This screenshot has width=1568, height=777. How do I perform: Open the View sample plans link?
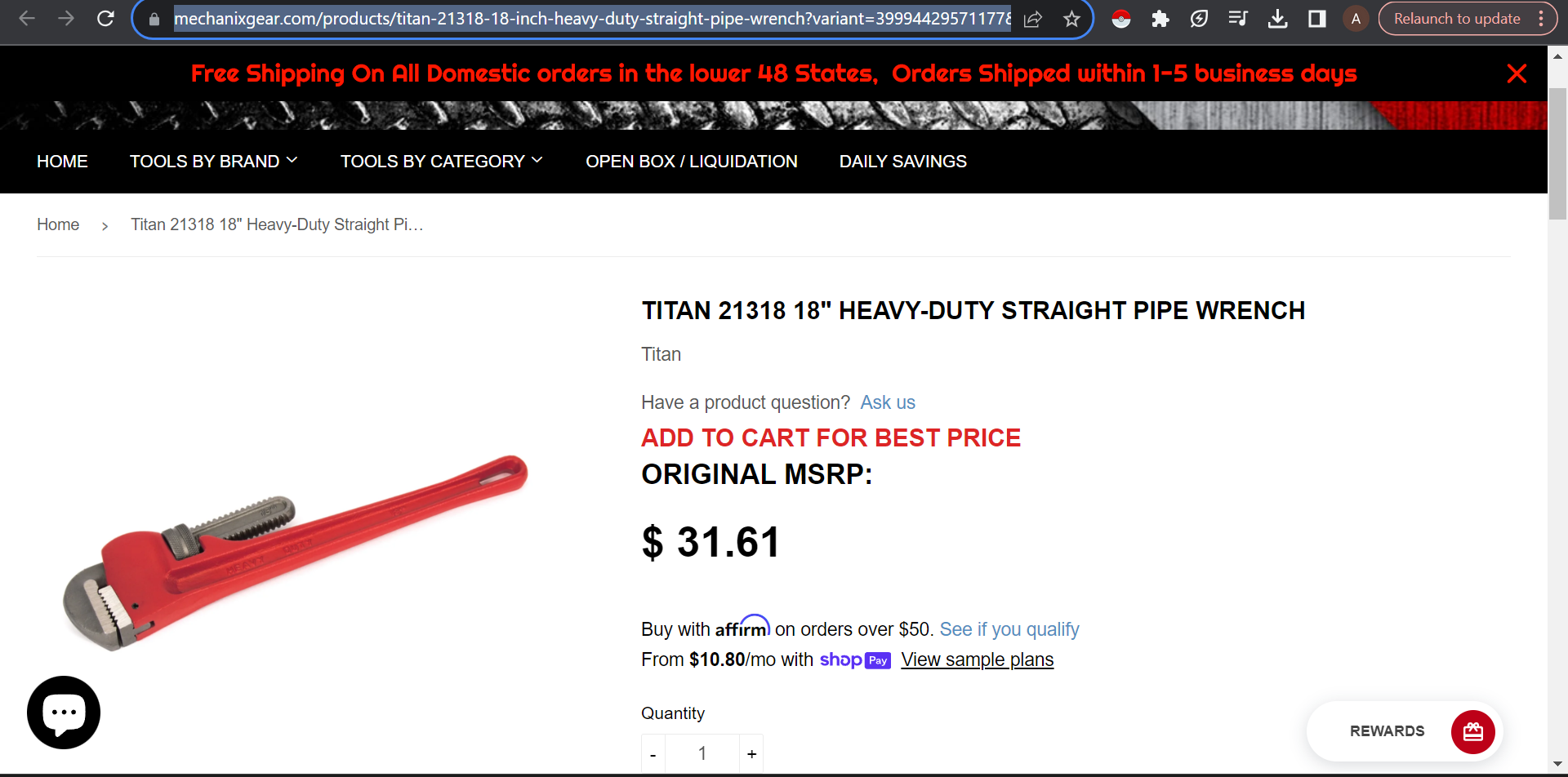point(978,659)
